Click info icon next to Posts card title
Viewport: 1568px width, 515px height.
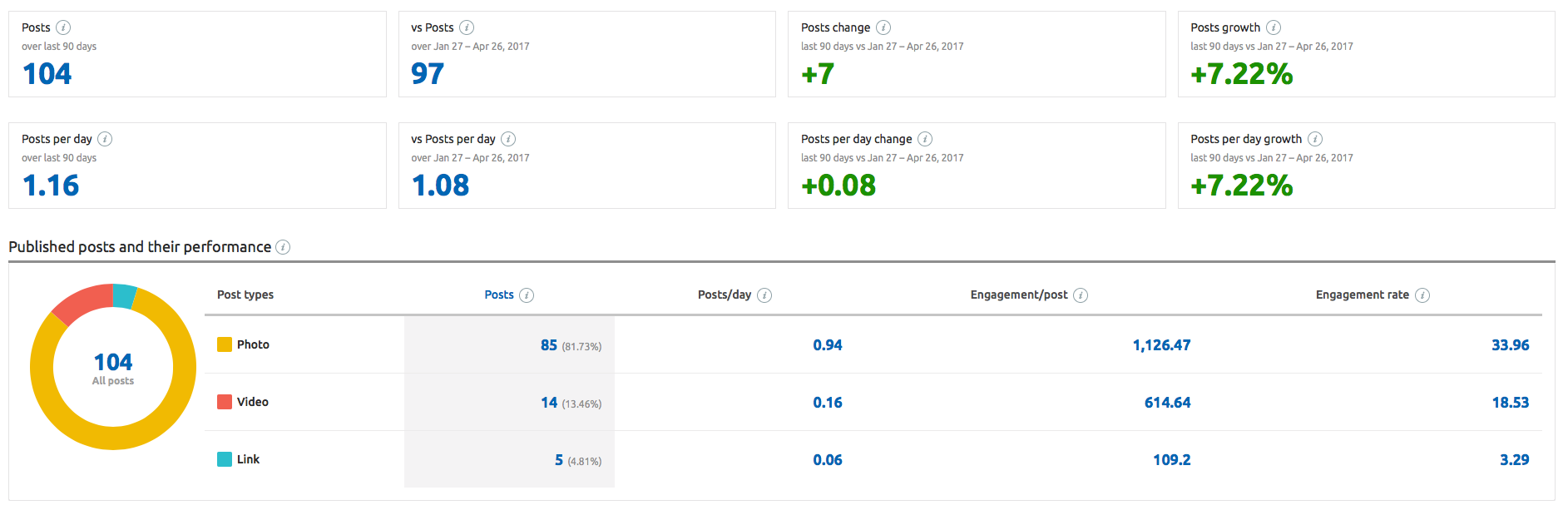point(63,27)
